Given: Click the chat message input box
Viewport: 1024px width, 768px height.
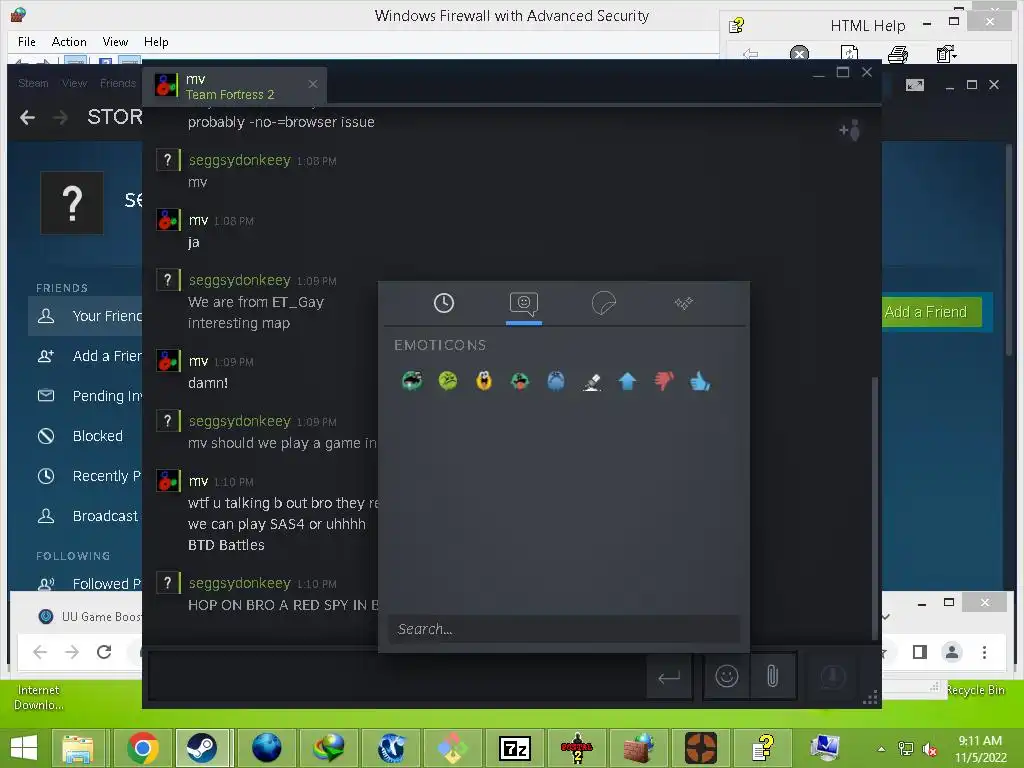Looking at the screenshot, I should (x=396, y=677).
